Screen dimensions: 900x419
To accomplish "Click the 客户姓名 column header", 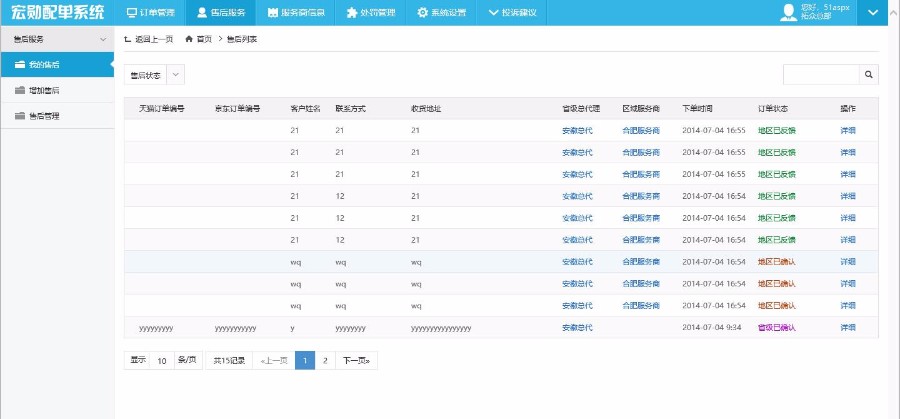I will click(x=305, y=108).
